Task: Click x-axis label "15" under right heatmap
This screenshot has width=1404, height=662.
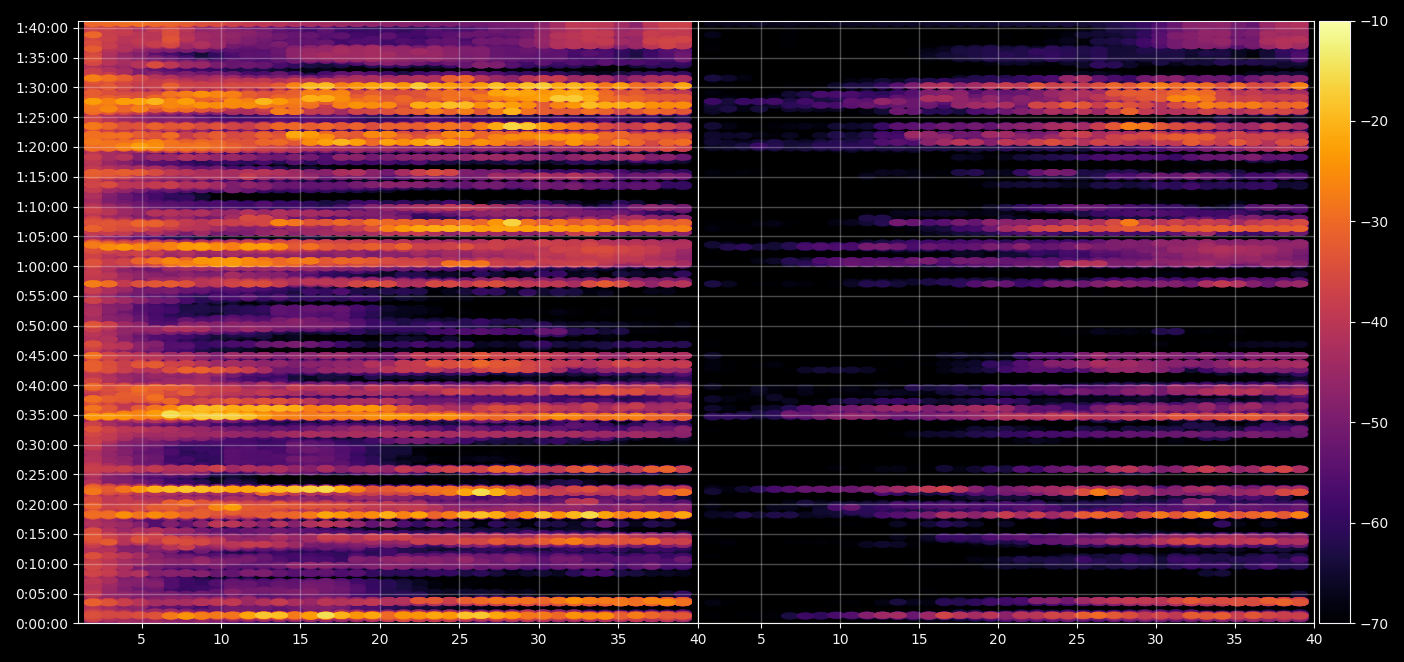Action: pos(919,639)
